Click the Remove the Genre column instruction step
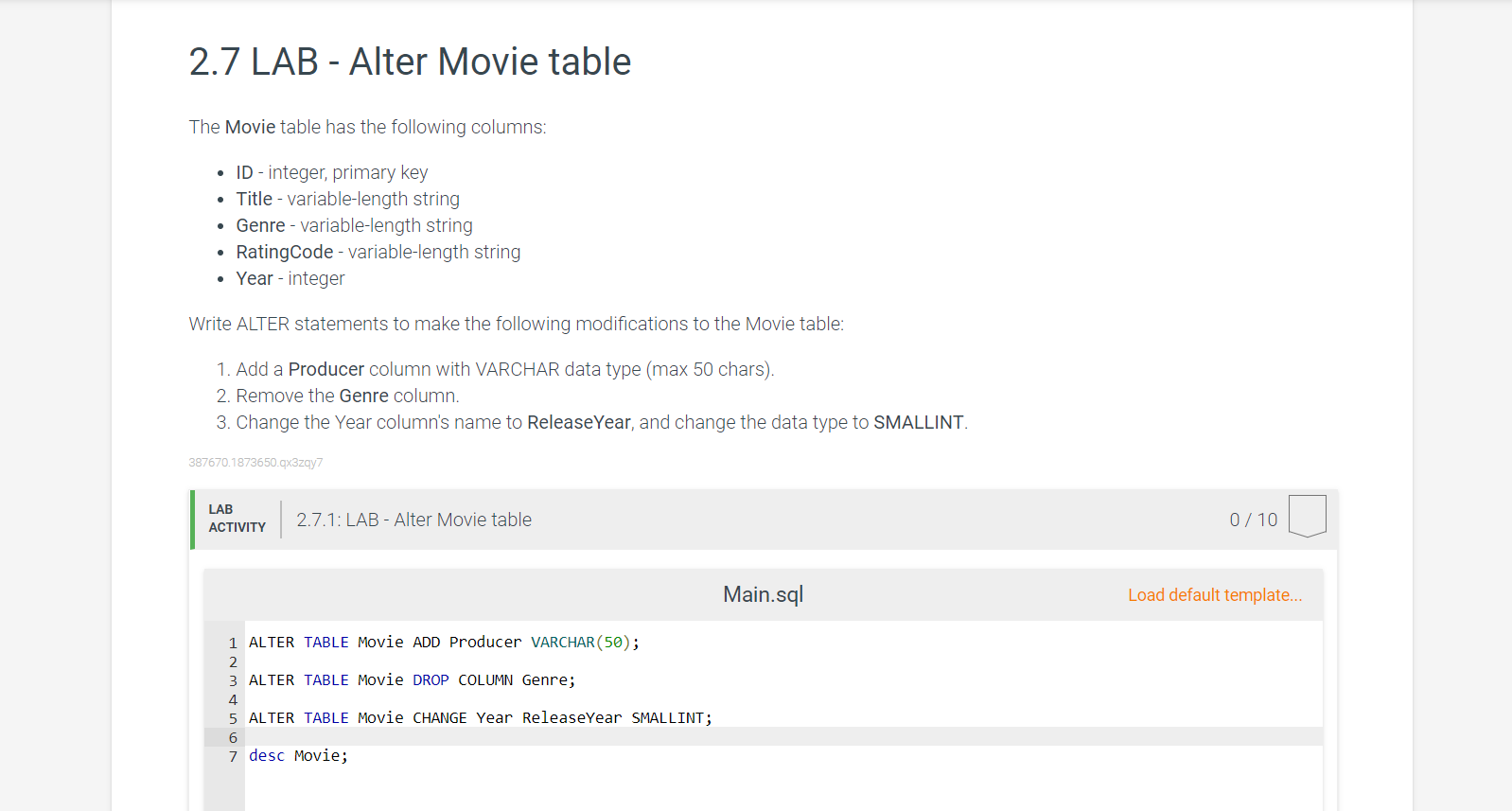The image size is (1512, 811). 347,397
